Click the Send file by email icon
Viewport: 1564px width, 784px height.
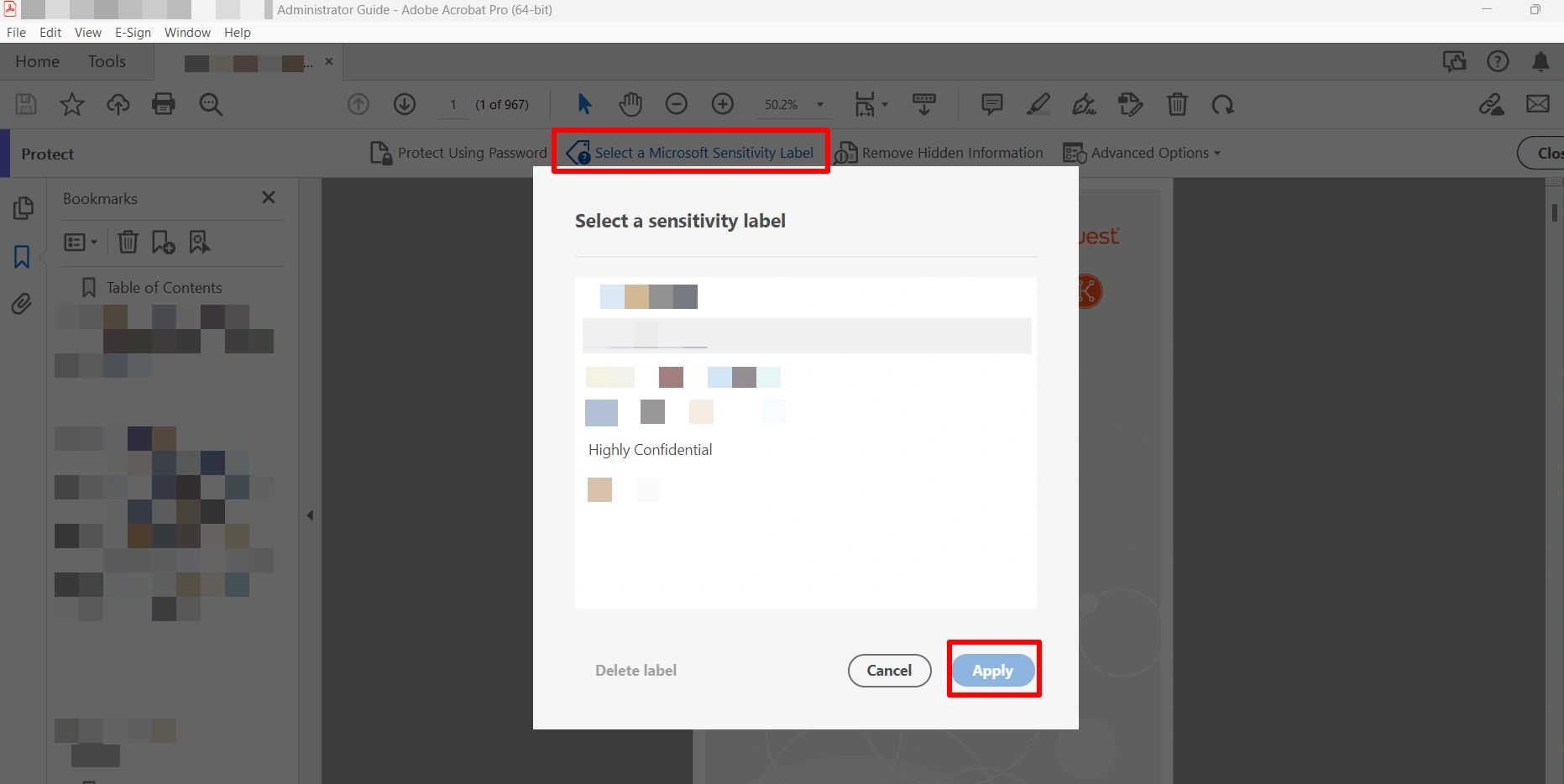coord(1537,104)
